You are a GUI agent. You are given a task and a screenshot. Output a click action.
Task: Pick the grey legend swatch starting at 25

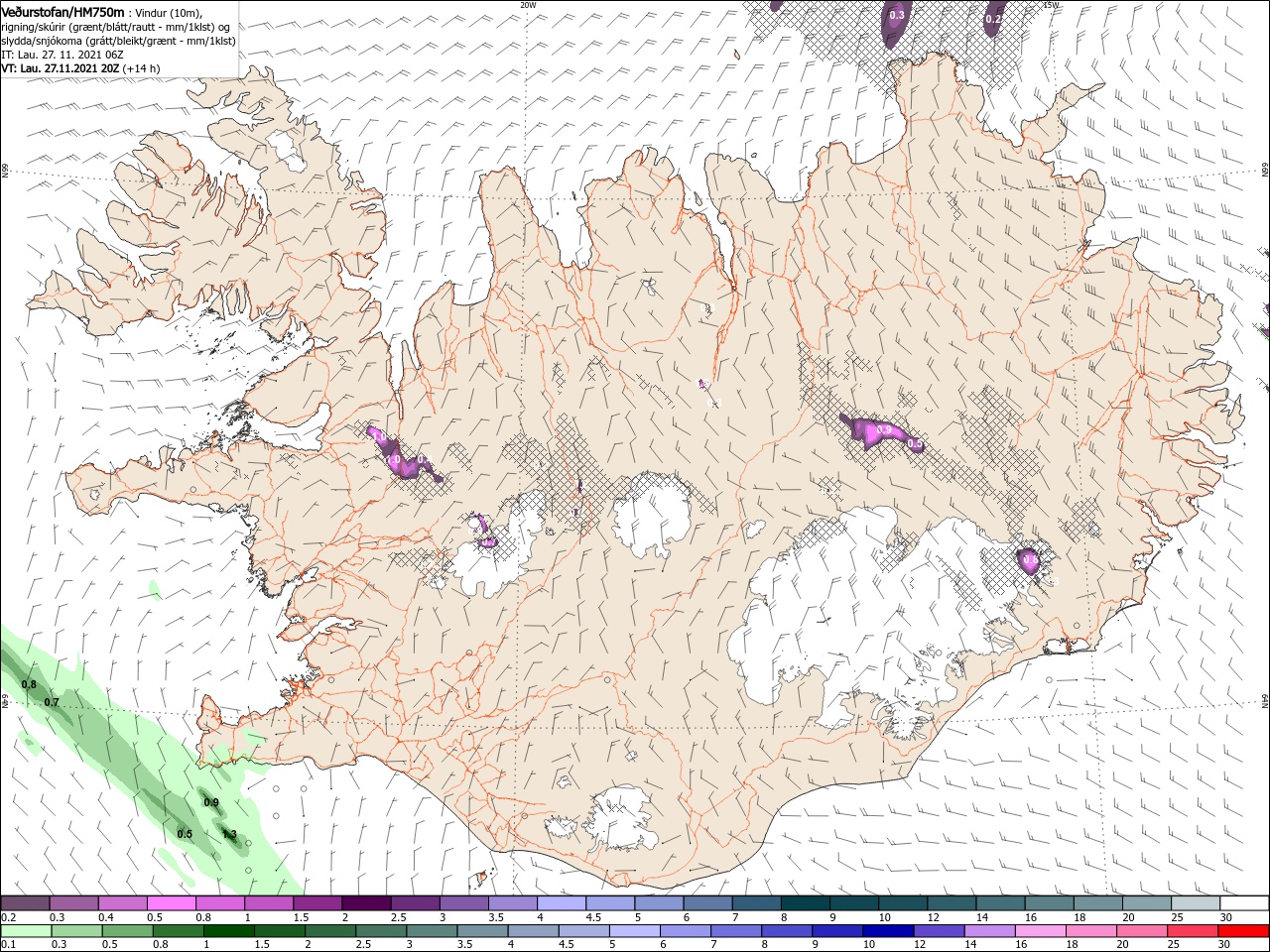1195,903
